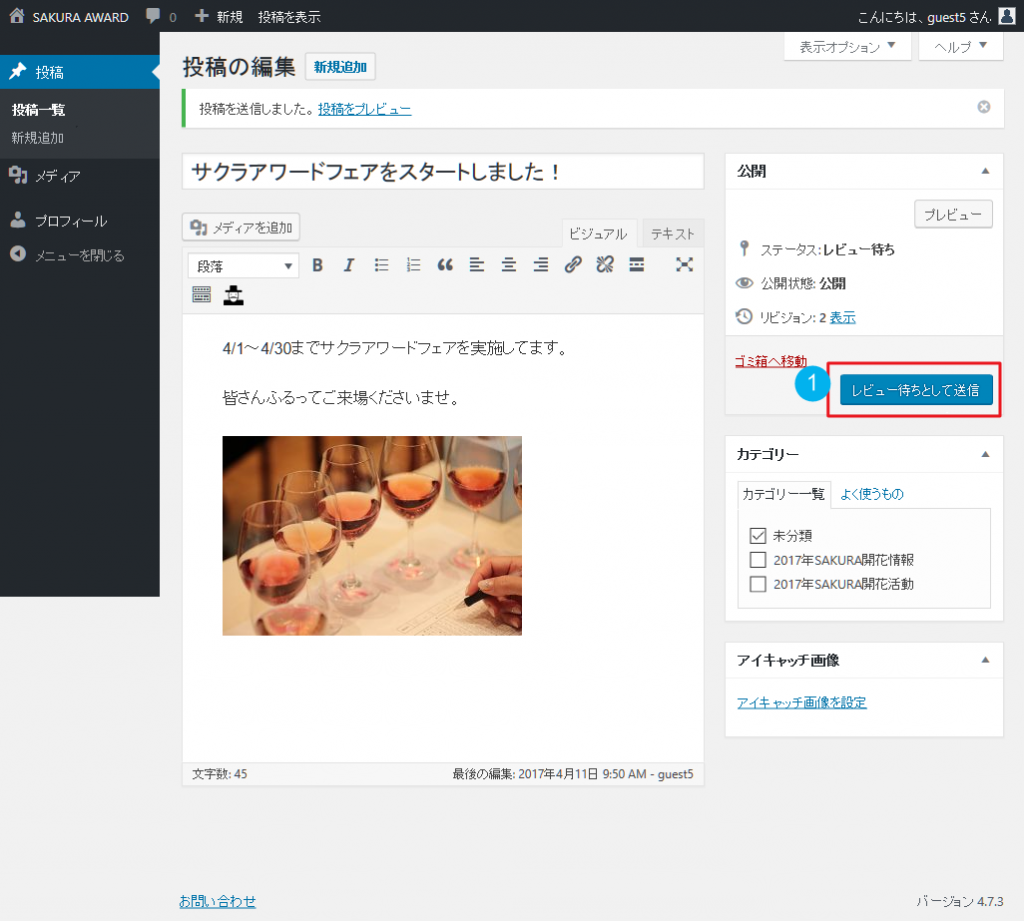Check the 2017年SAKURA開花情報 category

[x=758, y=560]
